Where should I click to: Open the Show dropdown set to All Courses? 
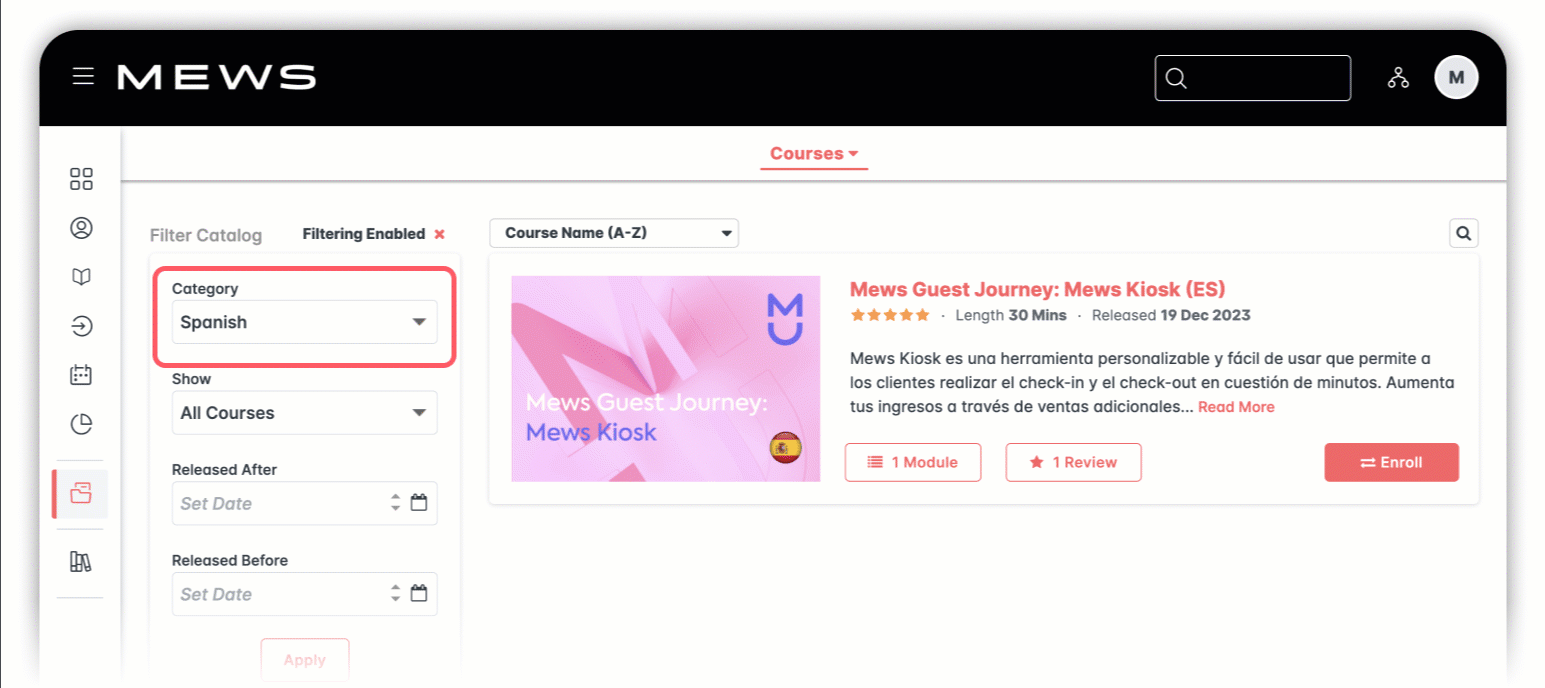coord(304,413)
